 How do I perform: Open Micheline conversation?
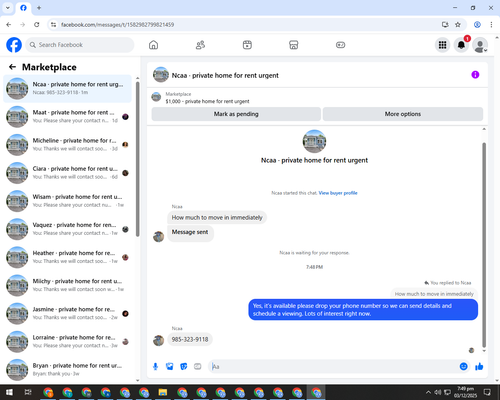point(67,145)
